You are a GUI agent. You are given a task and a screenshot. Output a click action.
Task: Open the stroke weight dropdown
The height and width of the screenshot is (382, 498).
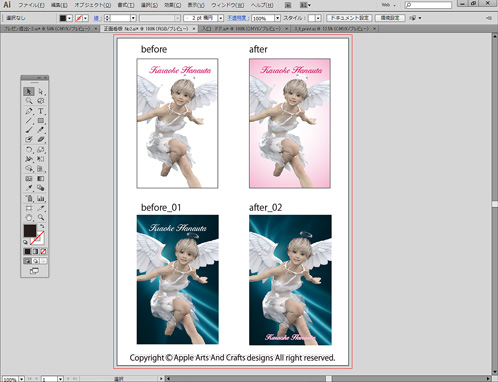point(133,18)
